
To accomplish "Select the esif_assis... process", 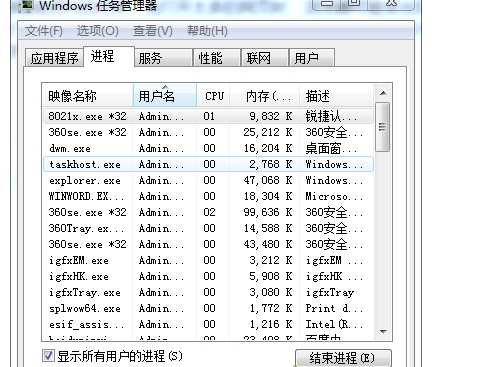I will 208,324.
